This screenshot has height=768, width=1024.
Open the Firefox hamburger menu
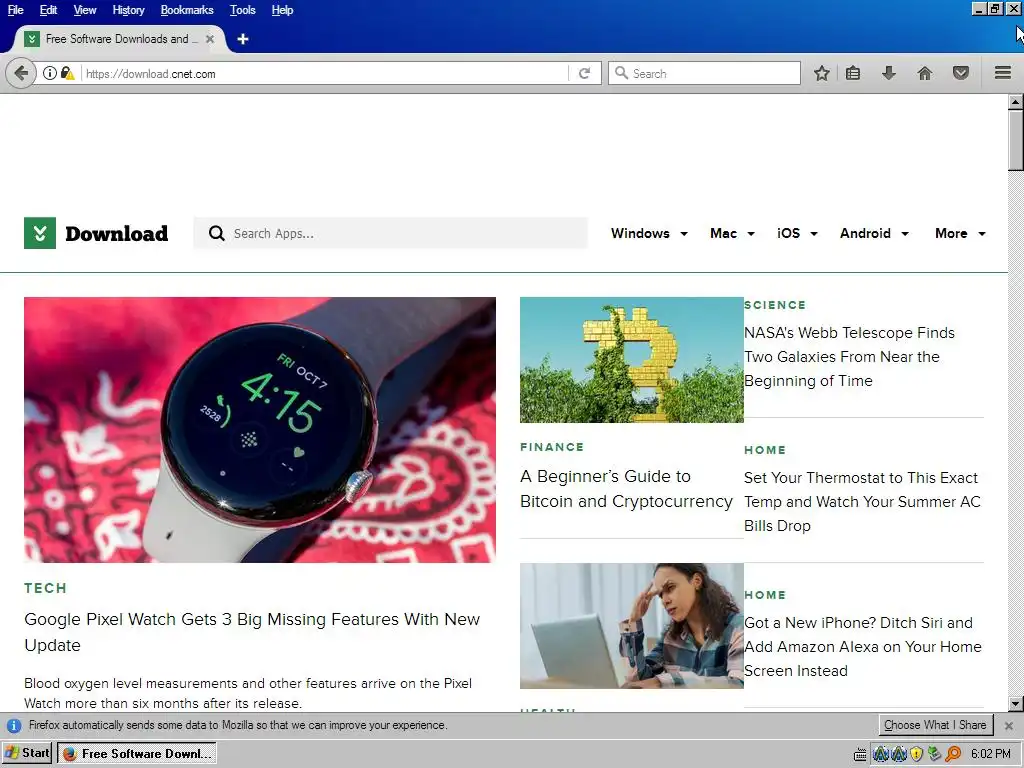coord(1003,73)
